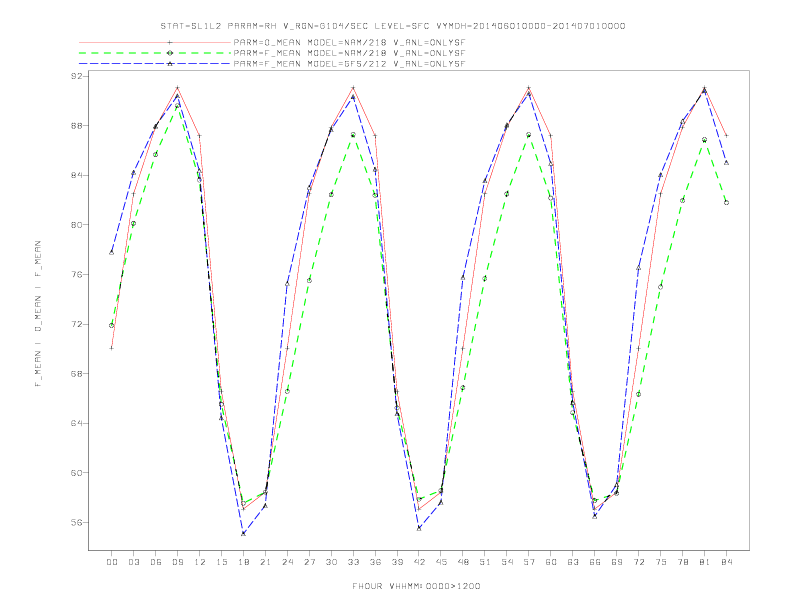Click the green circle data point at hour 75

[661, 287]
